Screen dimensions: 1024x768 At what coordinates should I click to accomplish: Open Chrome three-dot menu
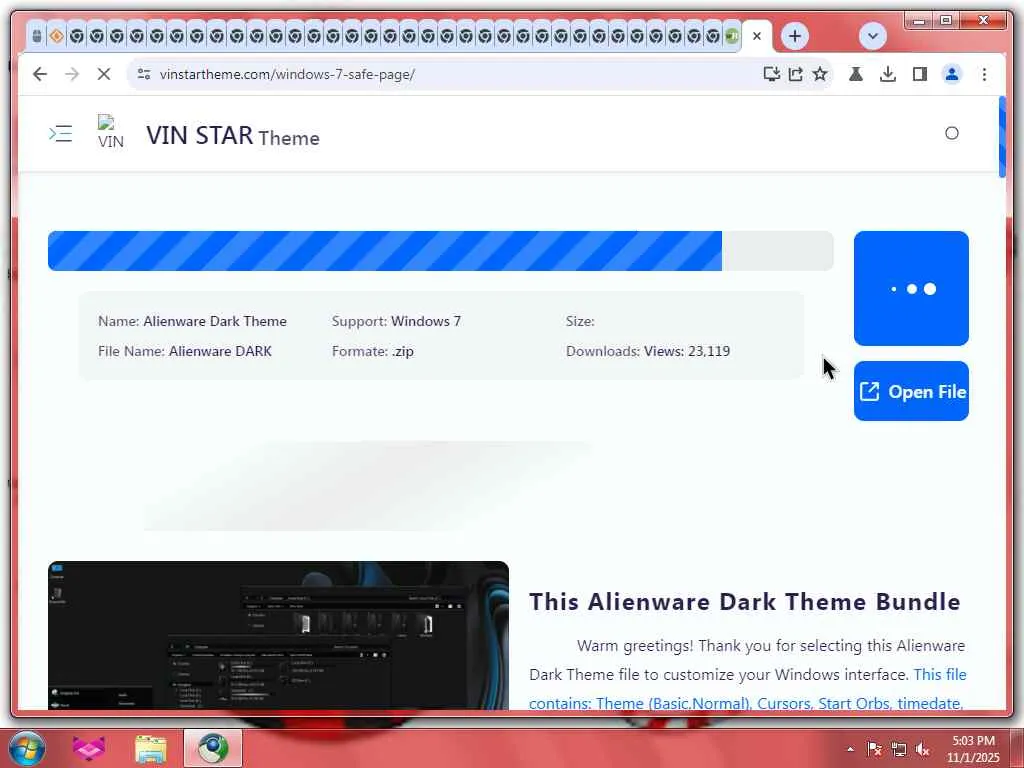(984, 74)
